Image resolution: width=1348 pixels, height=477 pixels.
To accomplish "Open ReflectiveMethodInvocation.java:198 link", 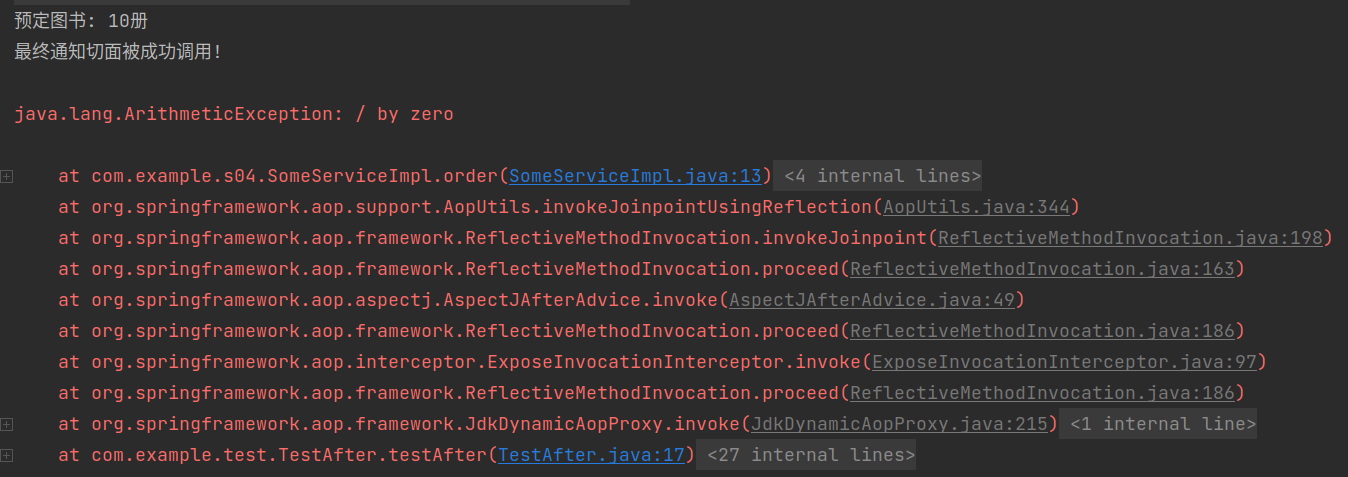I will (1130, 238).
